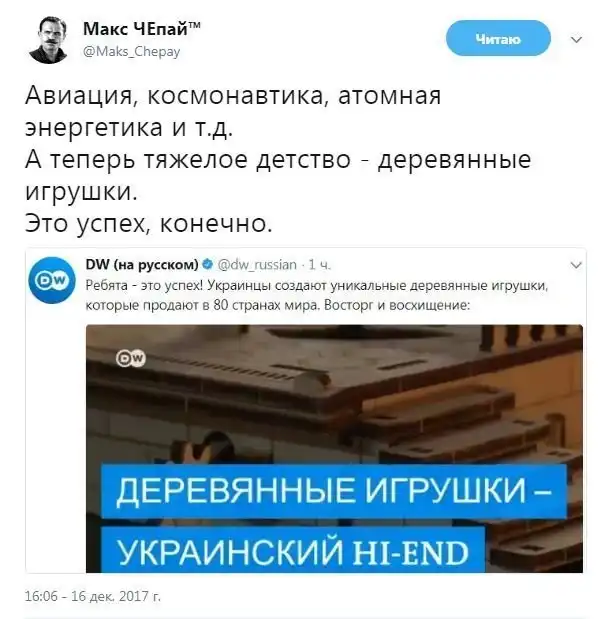Screen dimensions: 615x619
Task: Open DW (на русском) account name
Action: (x=142, y=264)
